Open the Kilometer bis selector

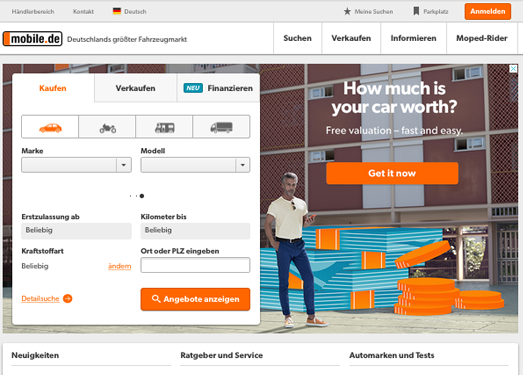pos(195,231)
